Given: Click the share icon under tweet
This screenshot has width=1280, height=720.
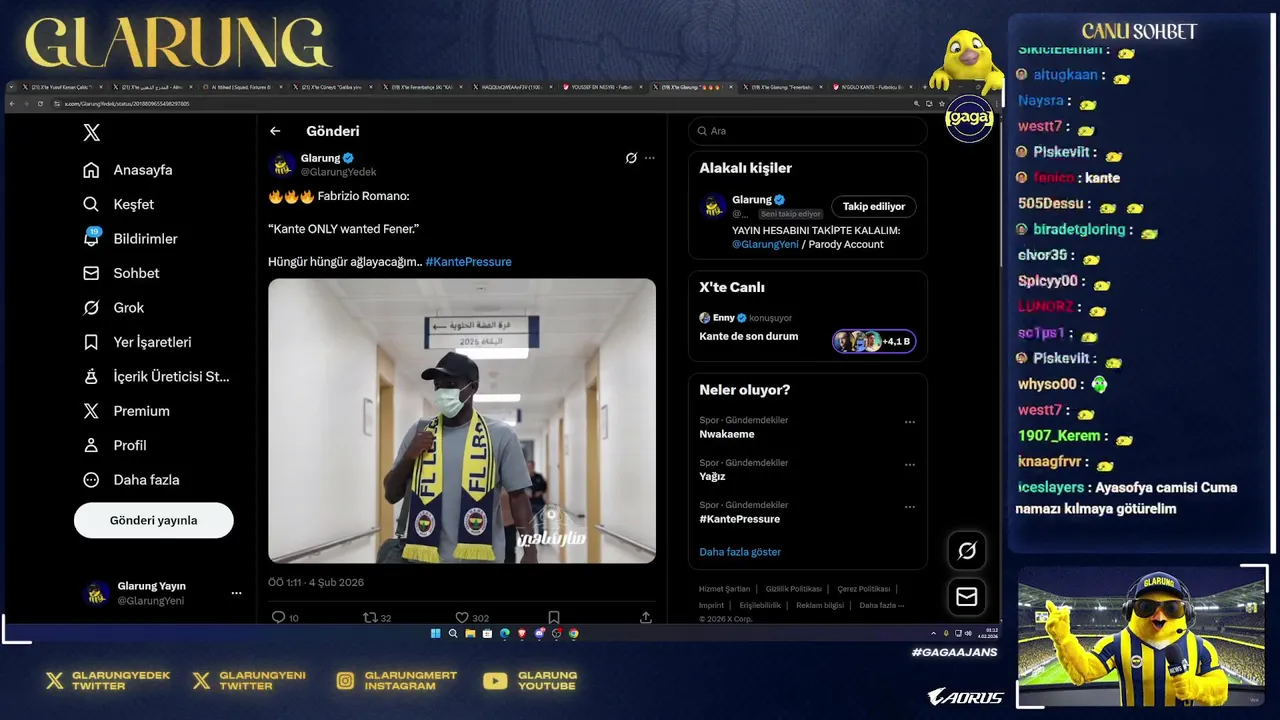Looking at the screenshot, I should pos(646,618).
